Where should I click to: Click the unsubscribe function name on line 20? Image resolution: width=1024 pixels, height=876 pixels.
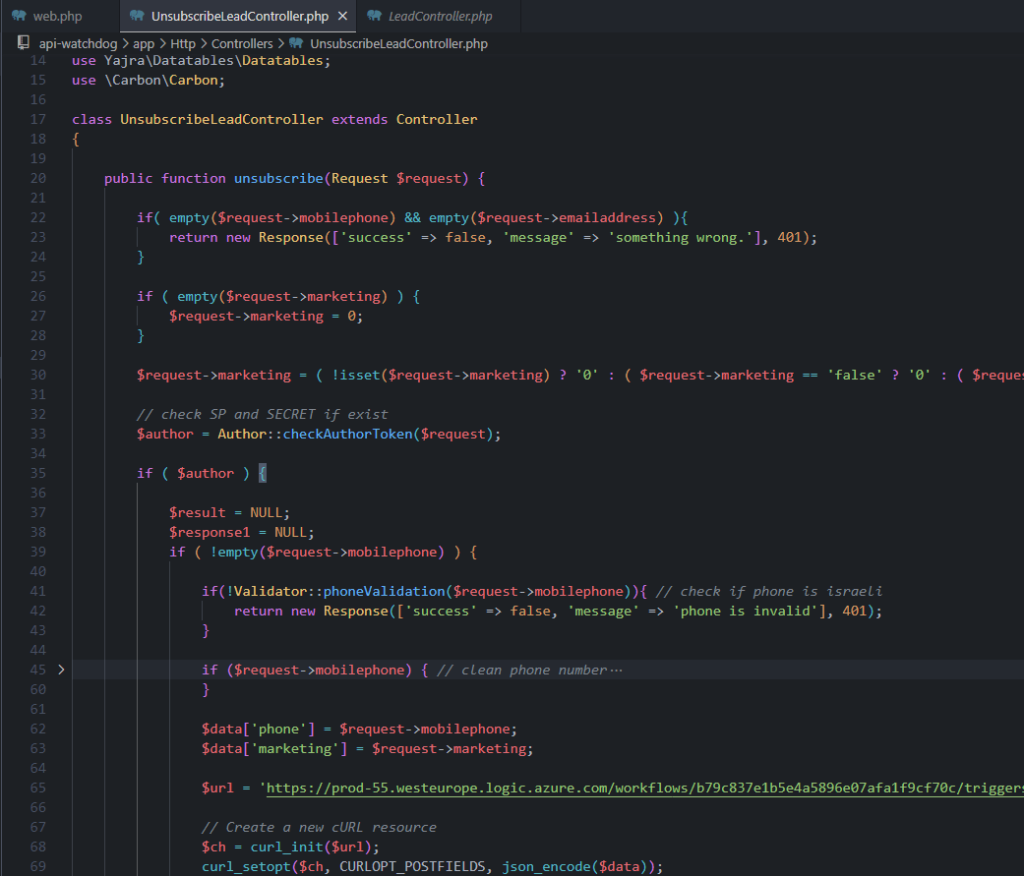click(278, 178)
